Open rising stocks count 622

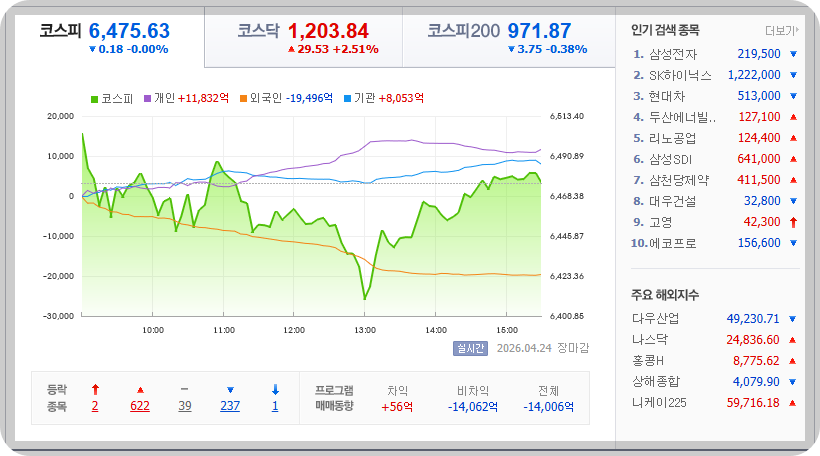[x=140, y=406]
